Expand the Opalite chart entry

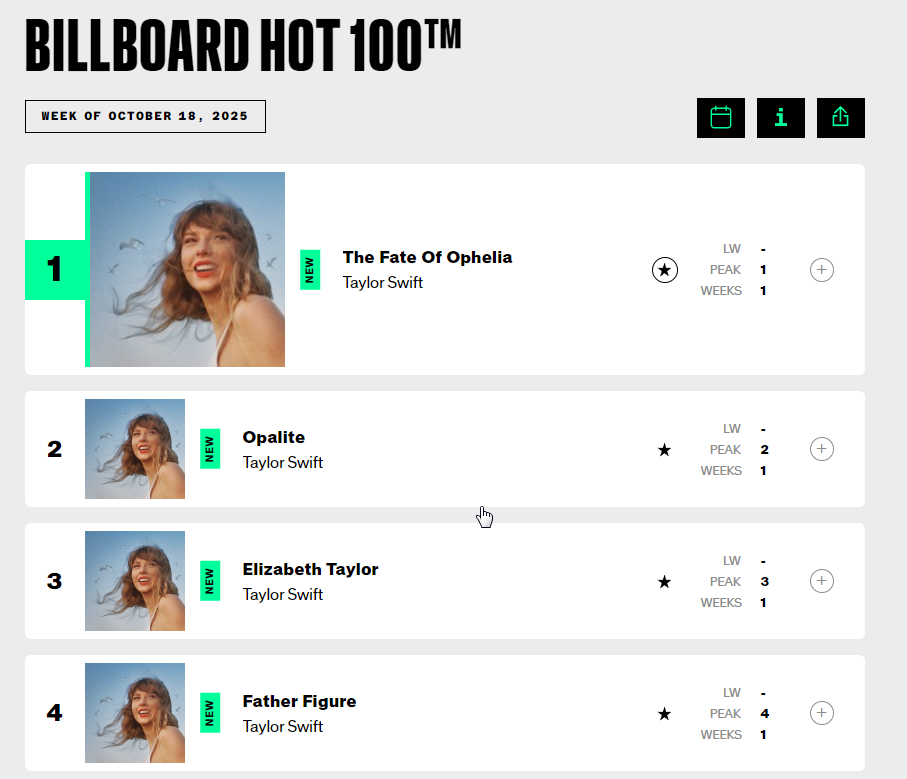(x=821, y=449)
